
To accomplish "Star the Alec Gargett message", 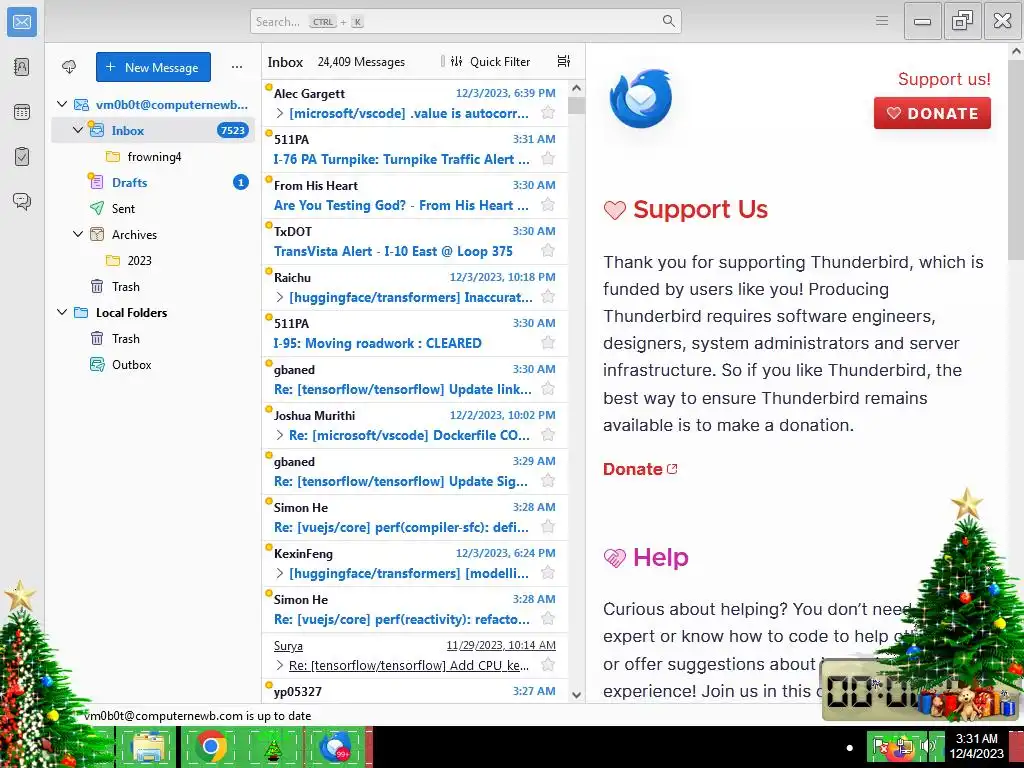I will pyautogui.click(x=548, y=113).
